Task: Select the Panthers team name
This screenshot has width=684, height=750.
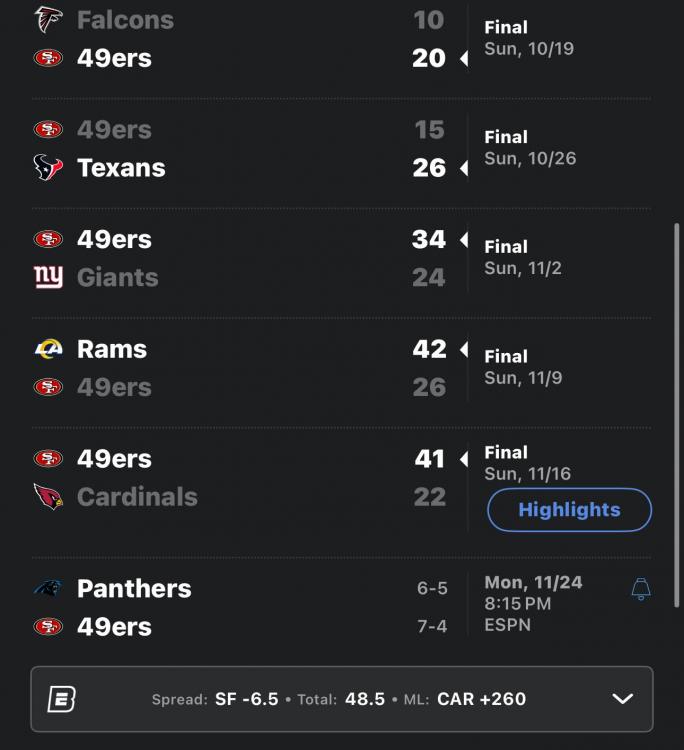Action: tap(134, 588)
